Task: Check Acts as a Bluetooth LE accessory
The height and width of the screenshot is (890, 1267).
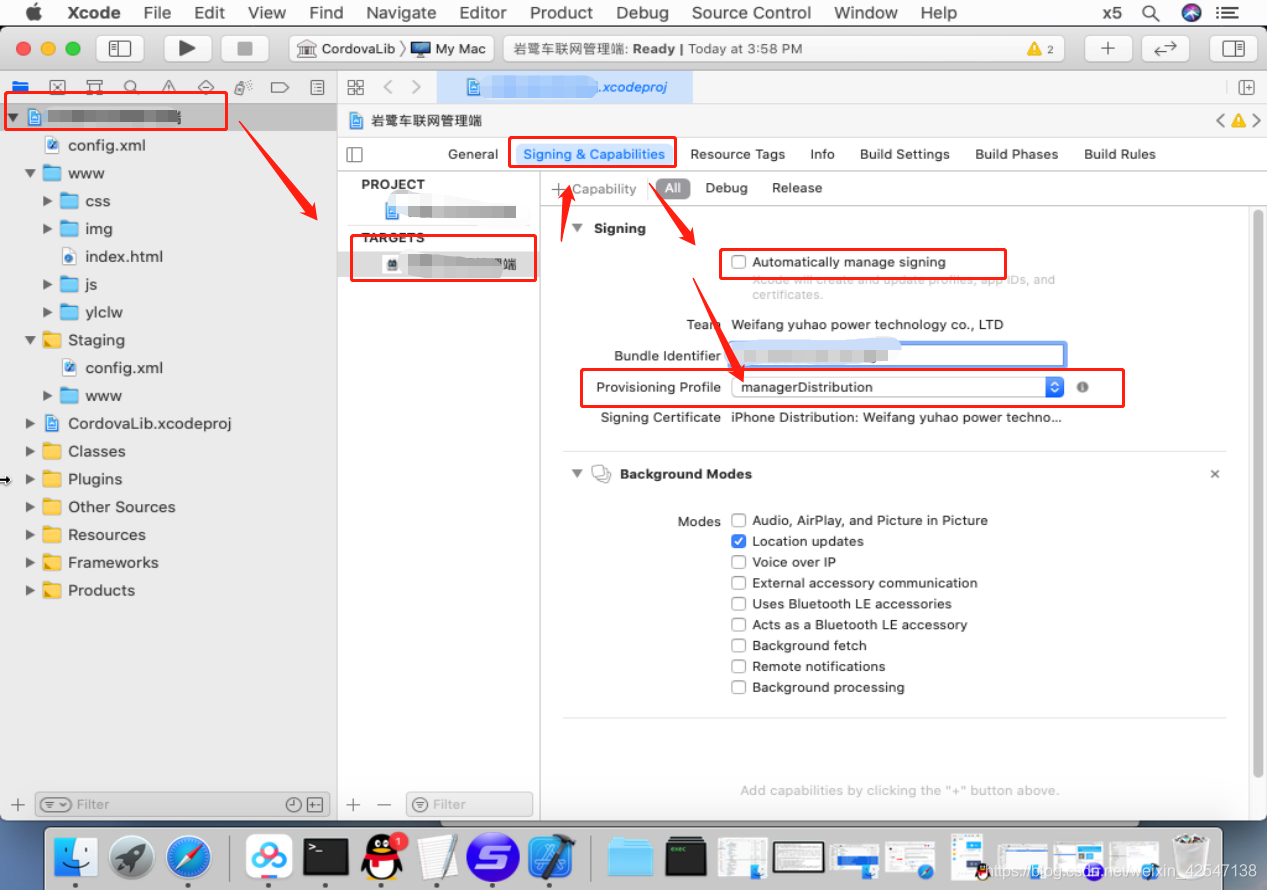Action: 738,625
